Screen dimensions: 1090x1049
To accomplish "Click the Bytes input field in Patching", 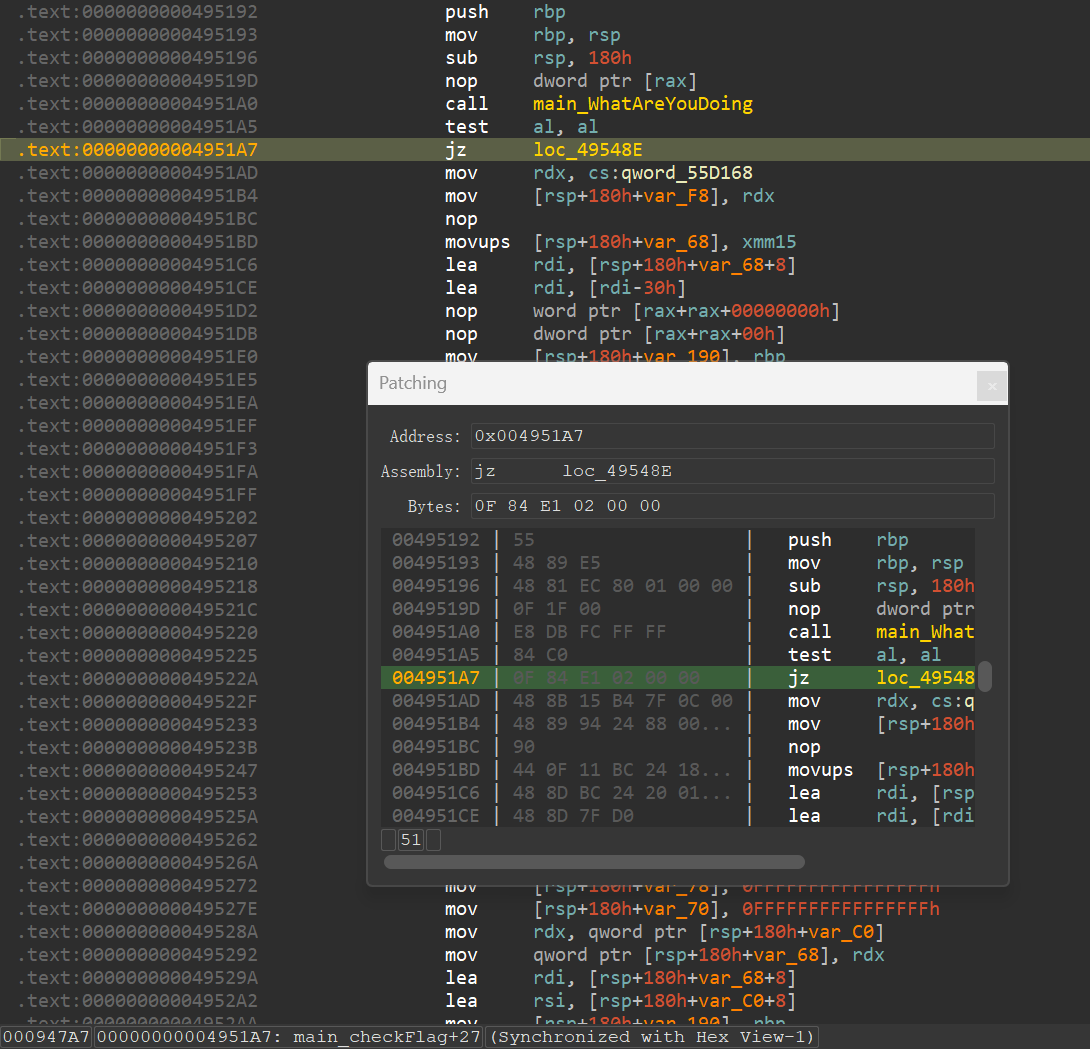I will 732,506.
